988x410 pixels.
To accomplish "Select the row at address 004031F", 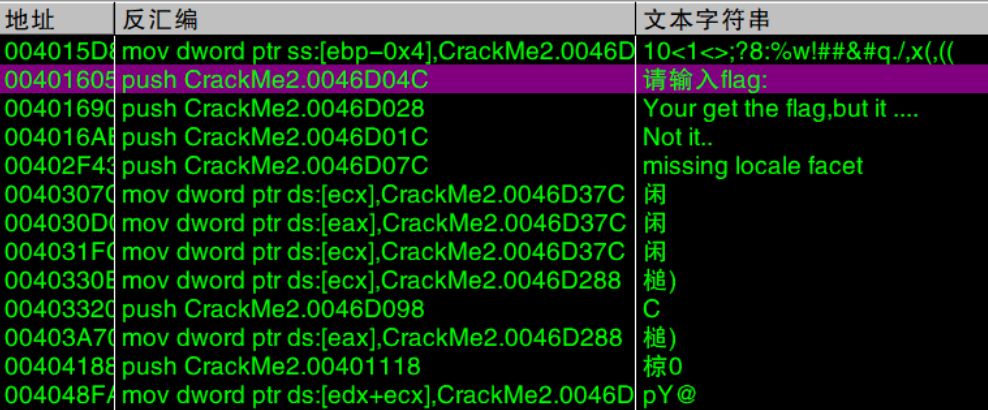I will coord(494,251).
